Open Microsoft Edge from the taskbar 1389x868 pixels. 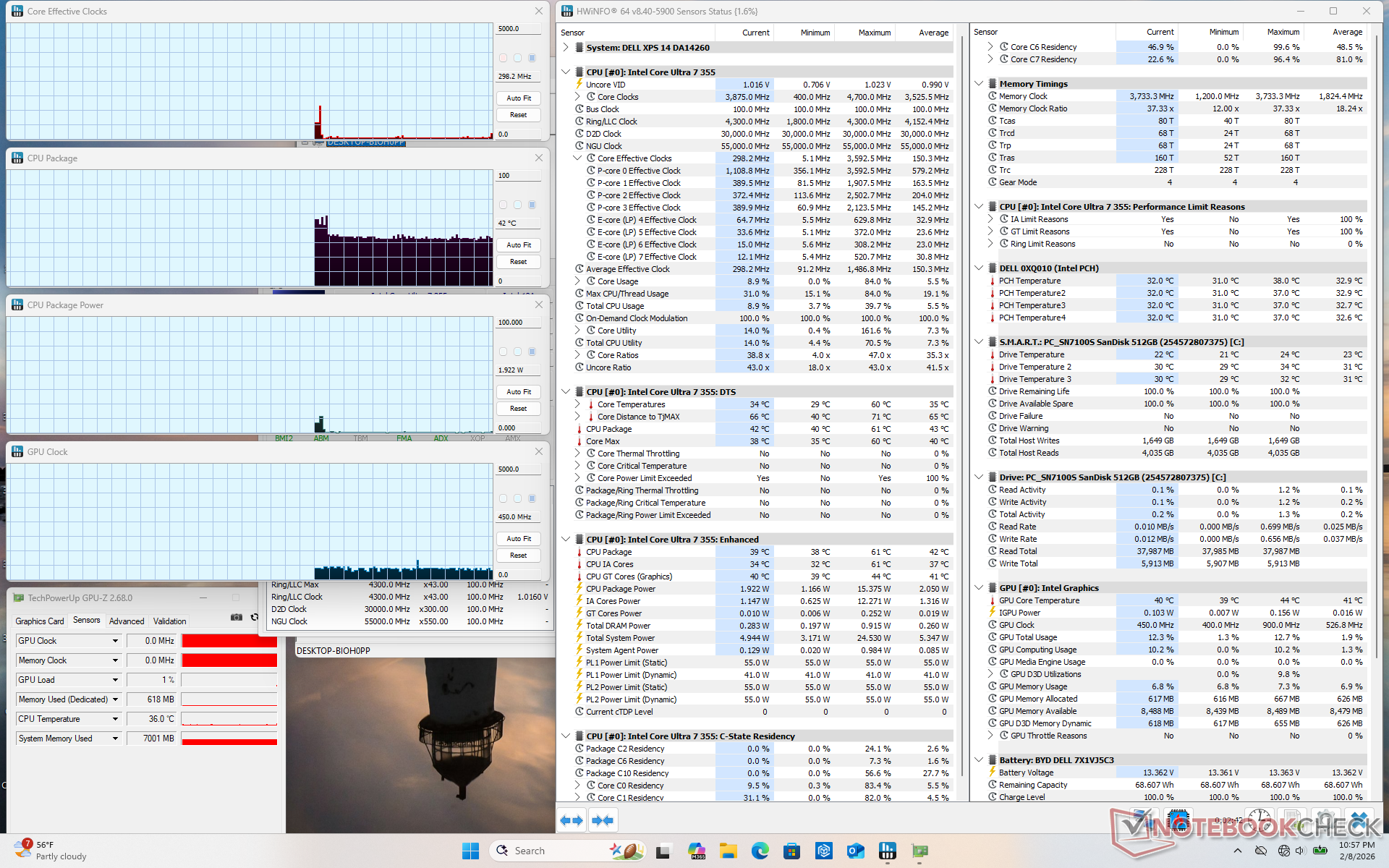point(760,851)
